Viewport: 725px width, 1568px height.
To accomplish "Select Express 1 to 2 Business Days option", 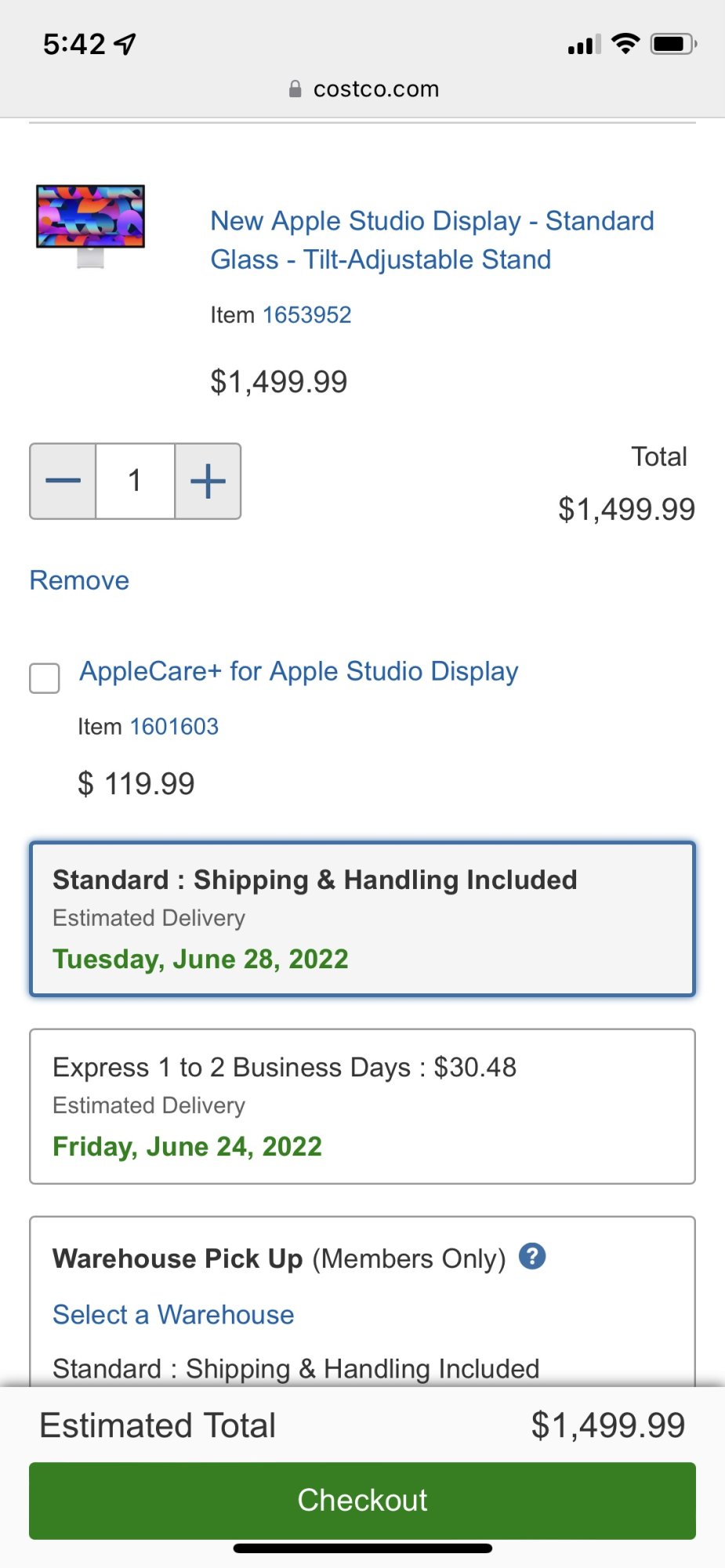I will click(362, 1106).
